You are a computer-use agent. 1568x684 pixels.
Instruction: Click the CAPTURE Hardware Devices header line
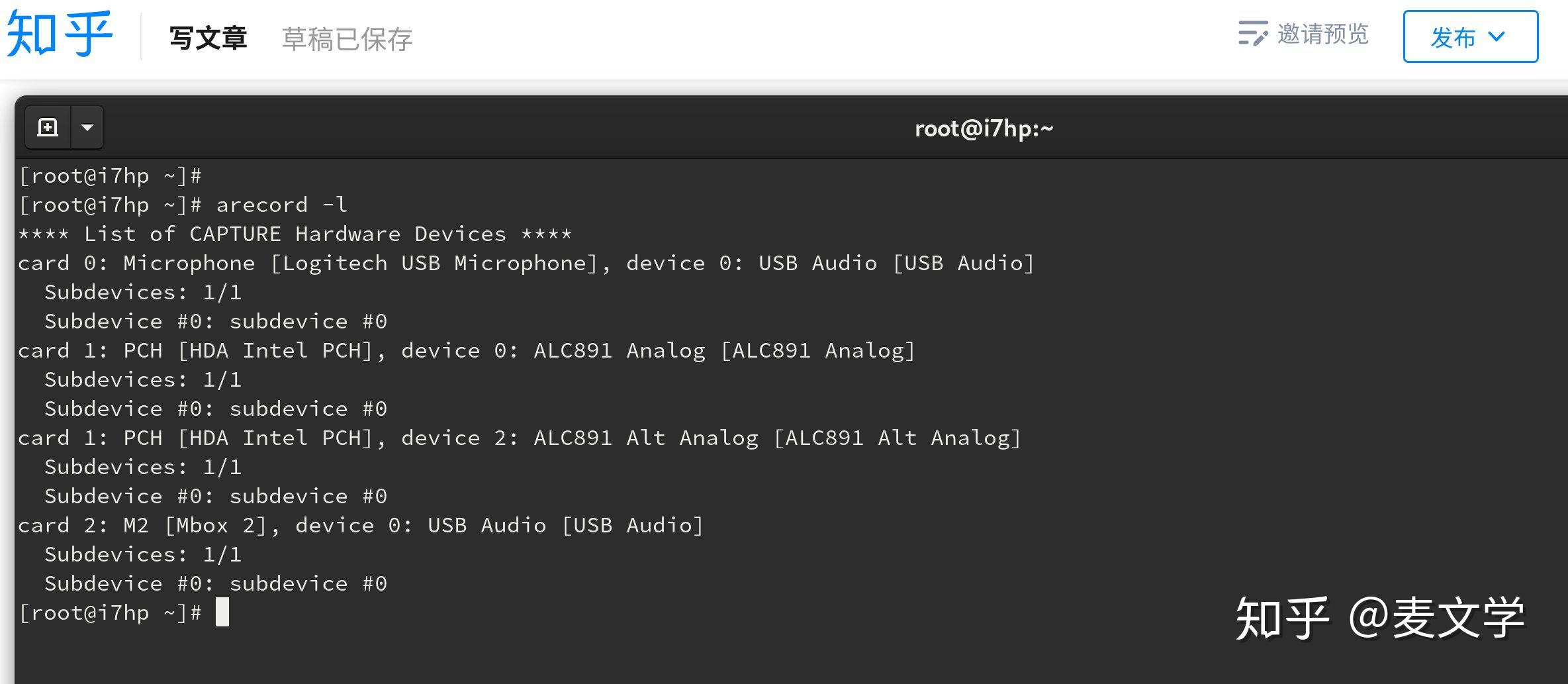click(x=295, y=233)
